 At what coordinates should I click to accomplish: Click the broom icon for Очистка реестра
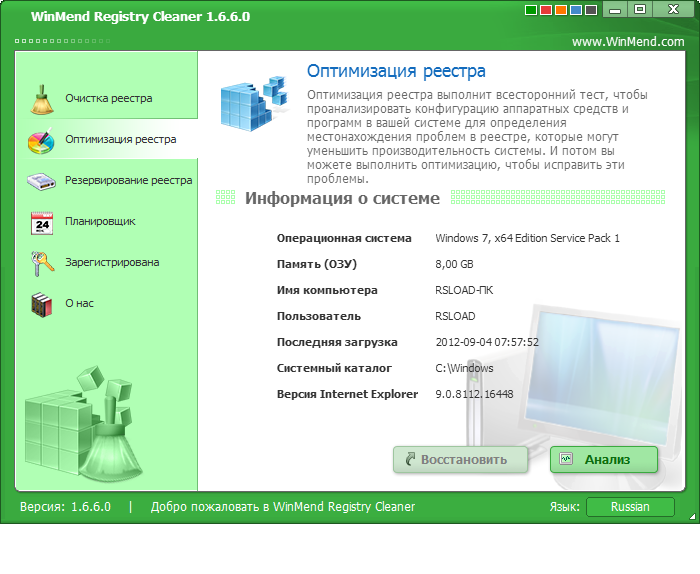pyautogui.click(x=42, y=99)
